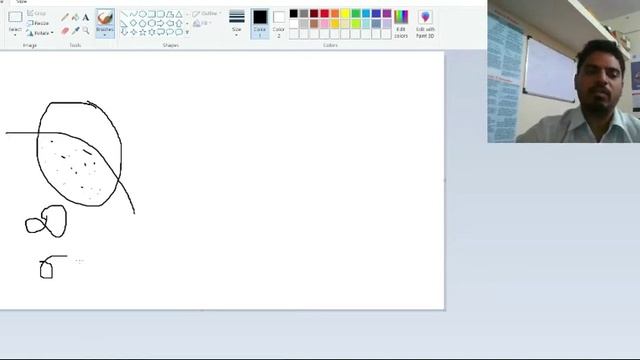This screenshot has height=360, width=640.
Task: Pick the lavender color swatch
Action: [x=387, y=24]
